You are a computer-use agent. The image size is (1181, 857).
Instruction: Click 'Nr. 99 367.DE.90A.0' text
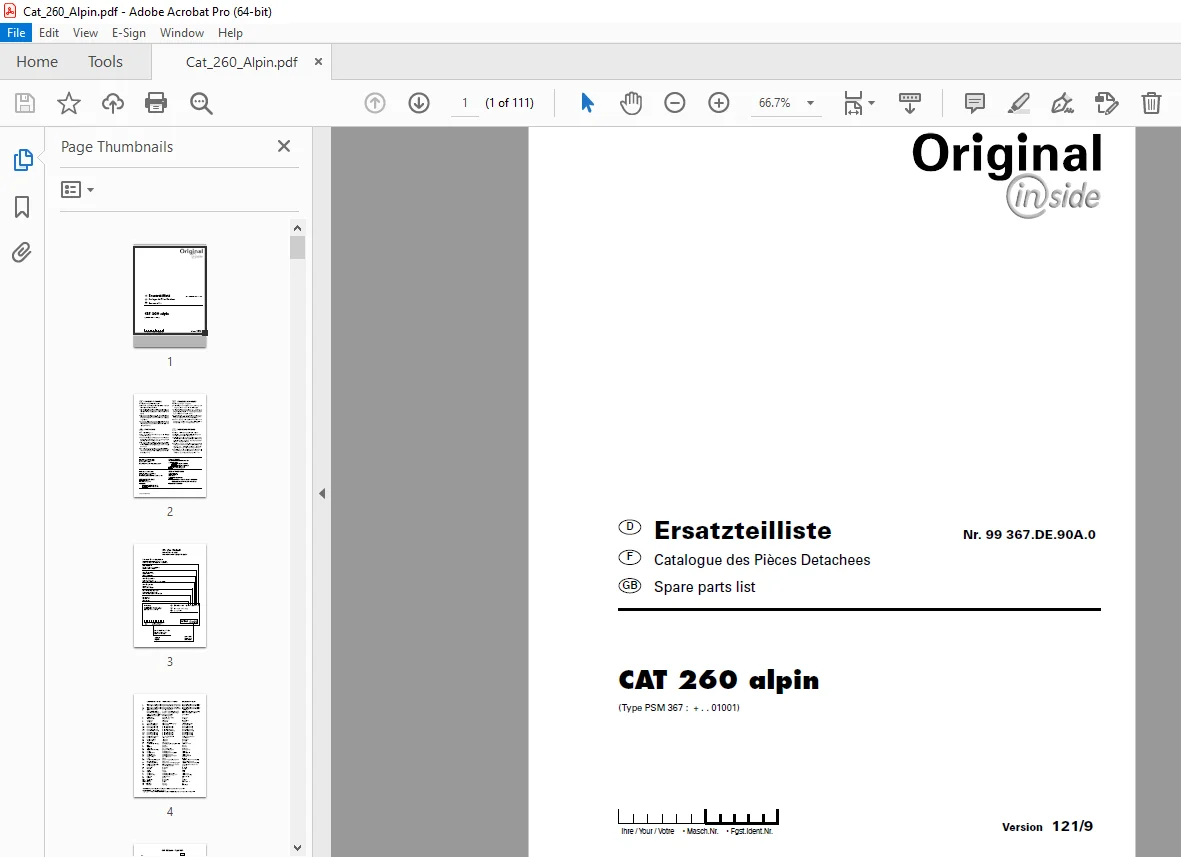(x=1029, y=535)
